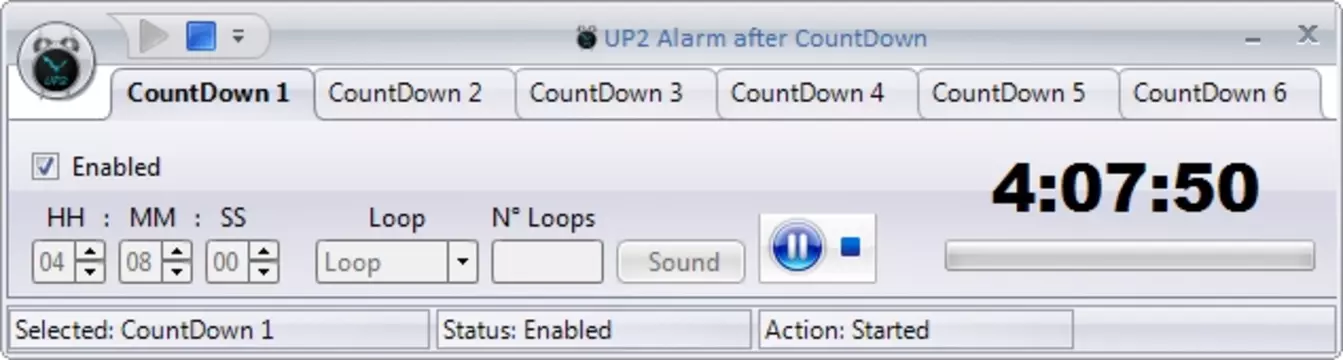Click the N° Loops input field
Viewport: 1343px width, 360px height.
pyautogui.click(x=547, y=262)
